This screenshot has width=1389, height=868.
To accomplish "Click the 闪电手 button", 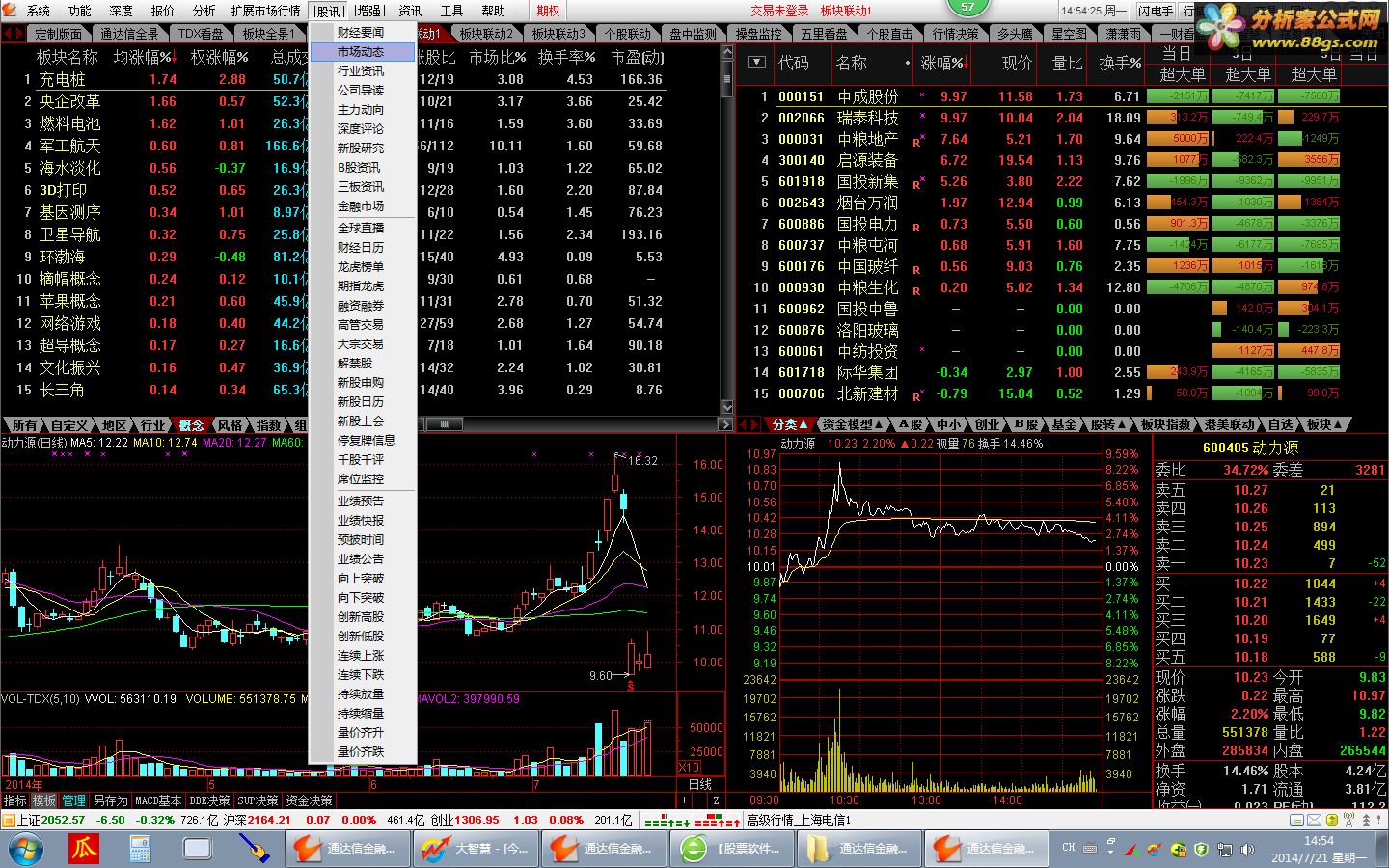I will [x=1156, y=11].
